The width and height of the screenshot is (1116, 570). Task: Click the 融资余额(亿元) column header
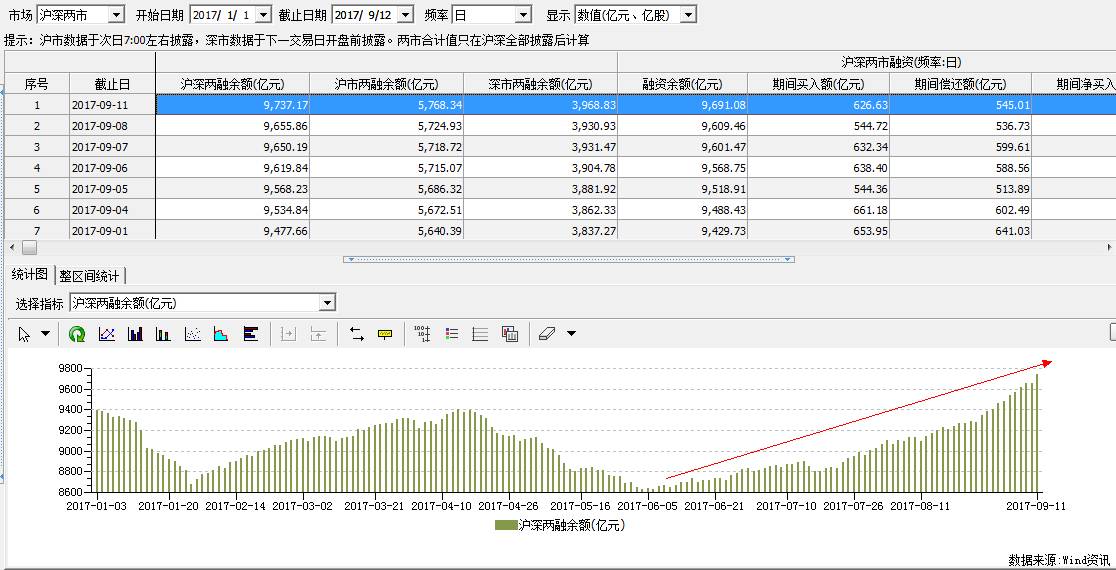click(683, 84)
